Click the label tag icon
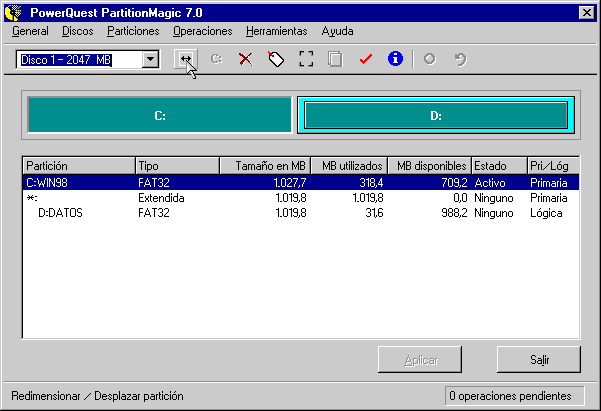The image size is (601, 411). click(x=276, y=59)
